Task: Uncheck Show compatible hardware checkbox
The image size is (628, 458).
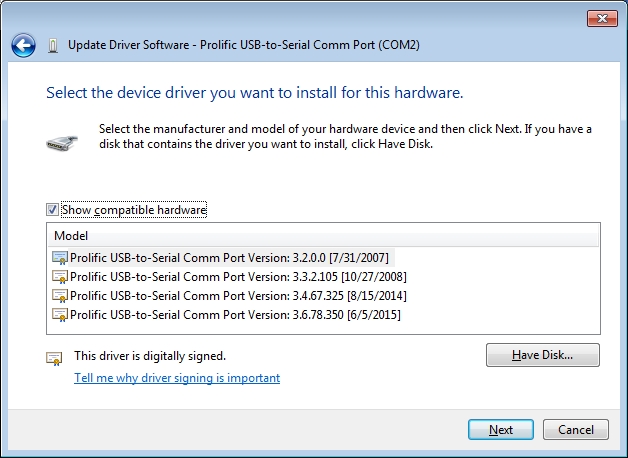Action: (52, 210)
